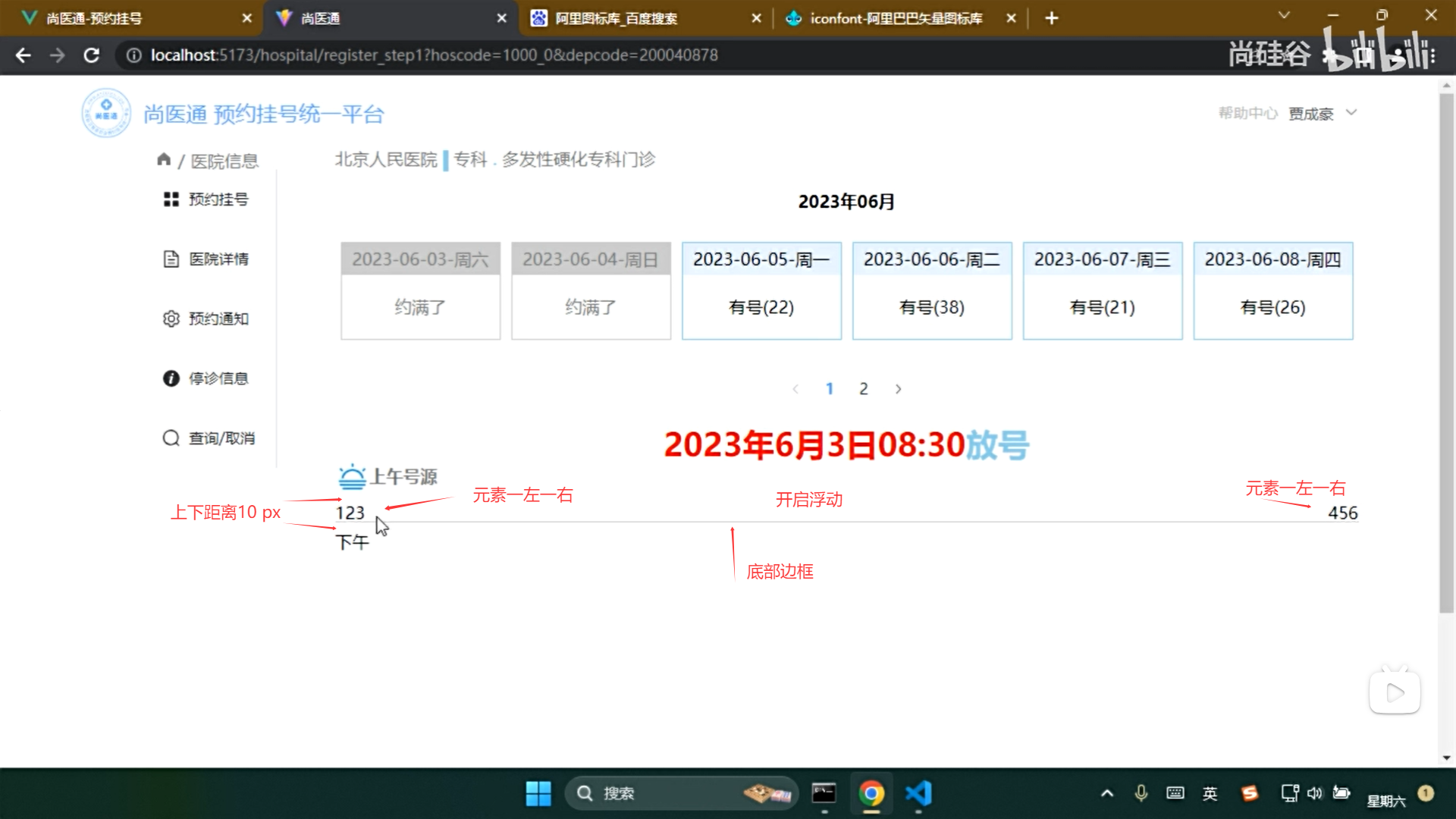Select date card 2023-06-08 with 26 tickets
The image size is (1456, 819).
1272,290
